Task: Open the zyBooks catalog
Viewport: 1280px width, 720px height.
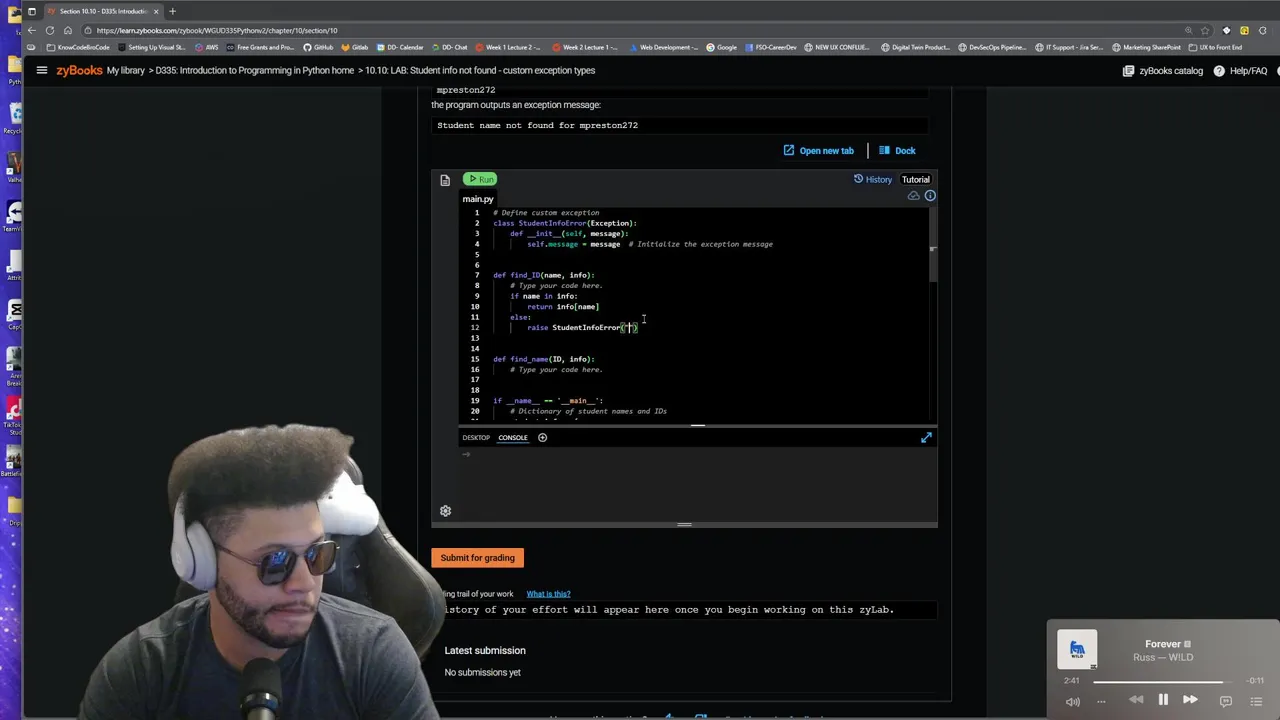Action: pyautogui.click(x=1163, y=71)
